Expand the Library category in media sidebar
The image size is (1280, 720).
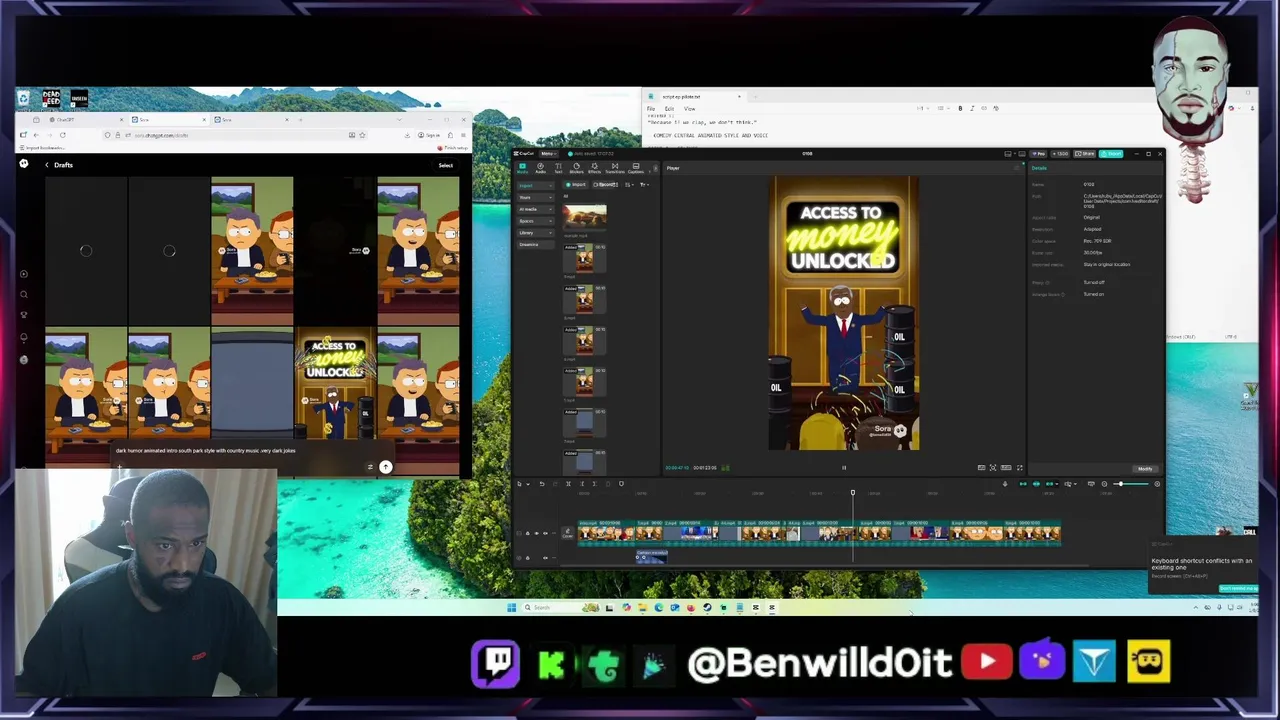tap(535, 233)
